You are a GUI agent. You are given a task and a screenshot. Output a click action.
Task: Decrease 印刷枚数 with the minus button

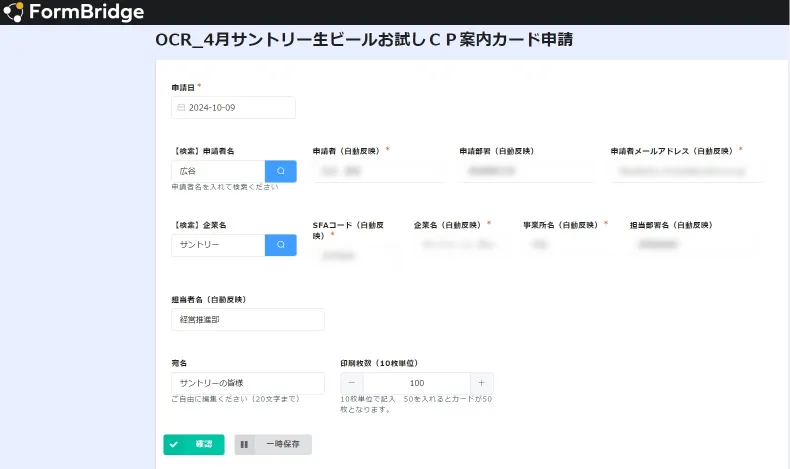[x=352, y=383]
